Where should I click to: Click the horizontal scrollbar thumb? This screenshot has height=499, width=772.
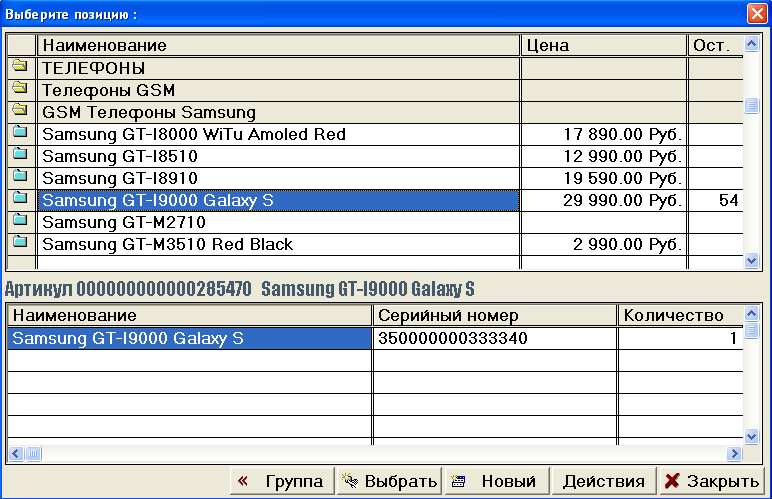[33, 453]
